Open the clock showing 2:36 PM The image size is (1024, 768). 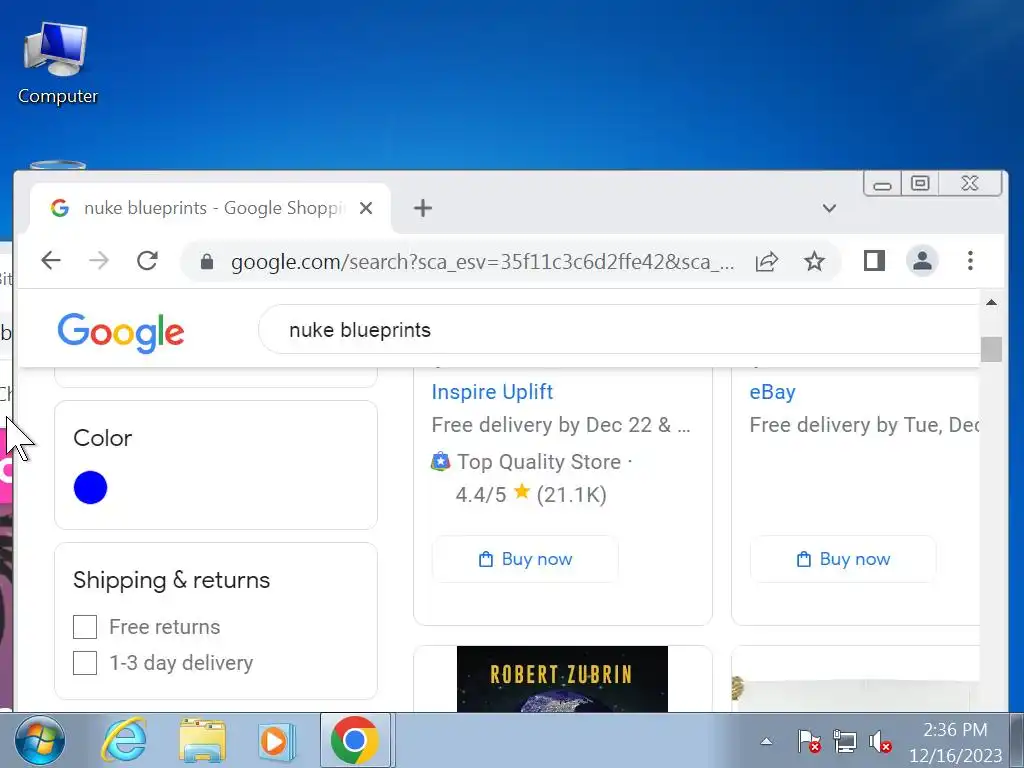(955, 742)
